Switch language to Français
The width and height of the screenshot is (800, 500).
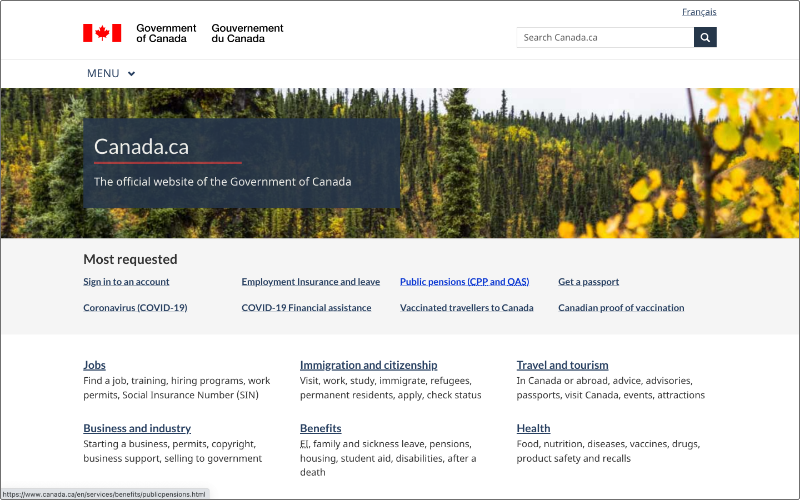(x=699, y=12)
